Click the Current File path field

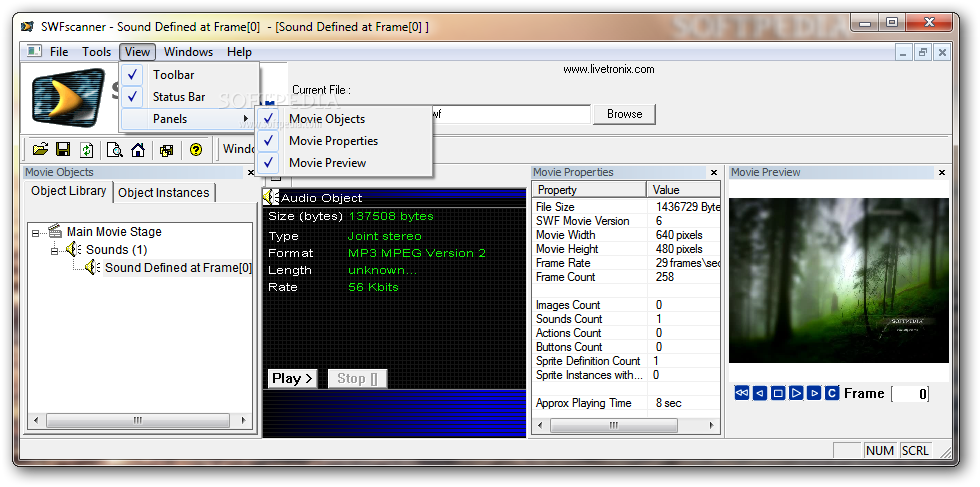511,114
